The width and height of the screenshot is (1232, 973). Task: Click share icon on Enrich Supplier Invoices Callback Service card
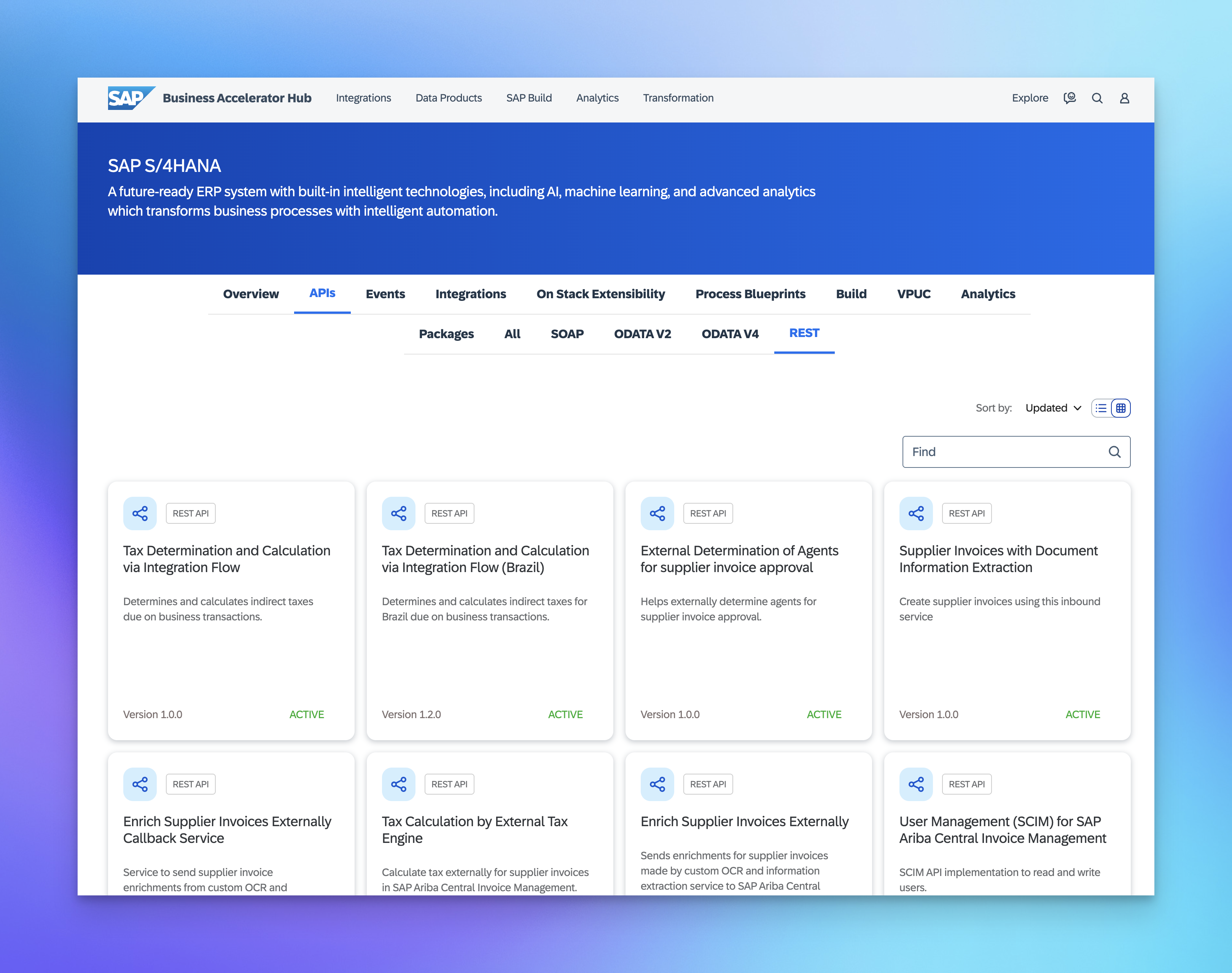click(x=140, y=784)
